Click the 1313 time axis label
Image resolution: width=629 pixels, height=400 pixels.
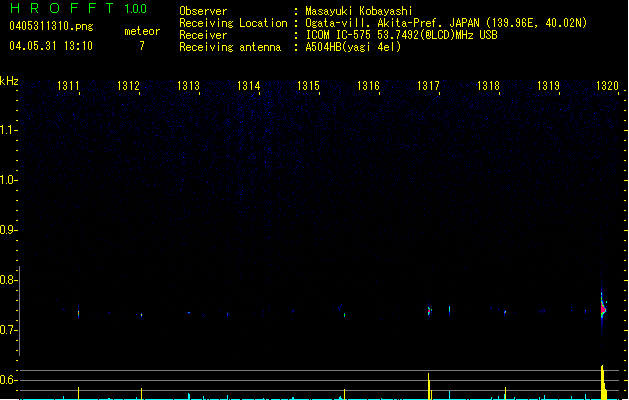tap(188, 85)
